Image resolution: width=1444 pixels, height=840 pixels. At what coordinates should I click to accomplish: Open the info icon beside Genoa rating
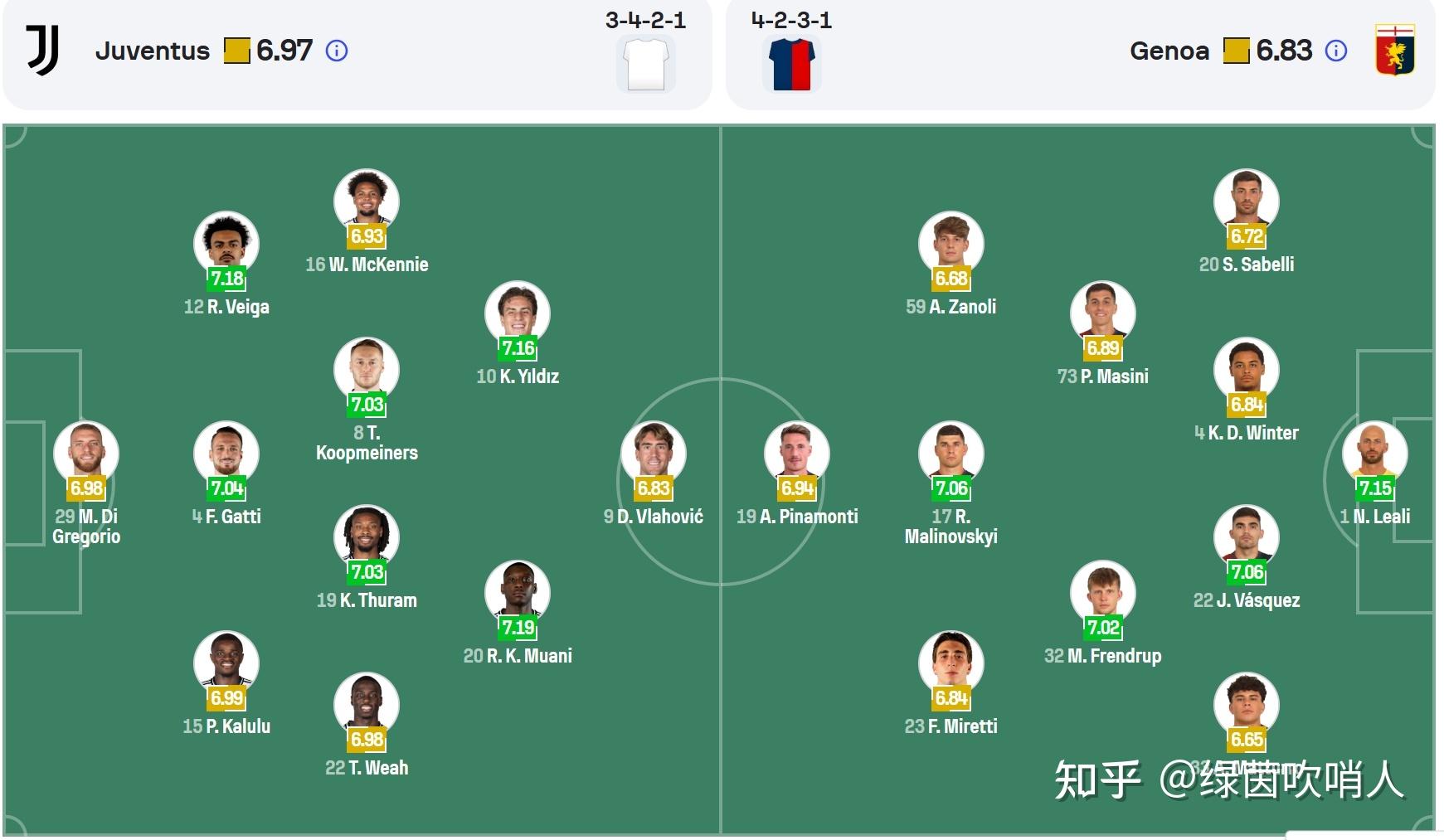click(x=1336, y=51)
